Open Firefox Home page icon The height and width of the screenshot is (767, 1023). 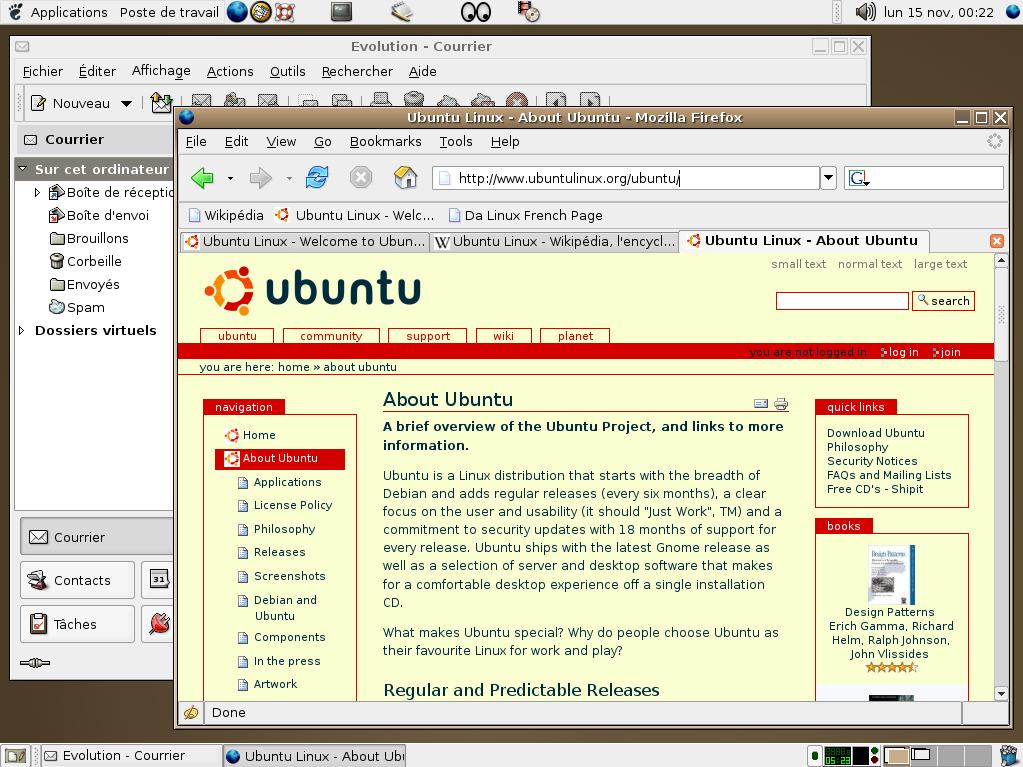pos(405,177)
